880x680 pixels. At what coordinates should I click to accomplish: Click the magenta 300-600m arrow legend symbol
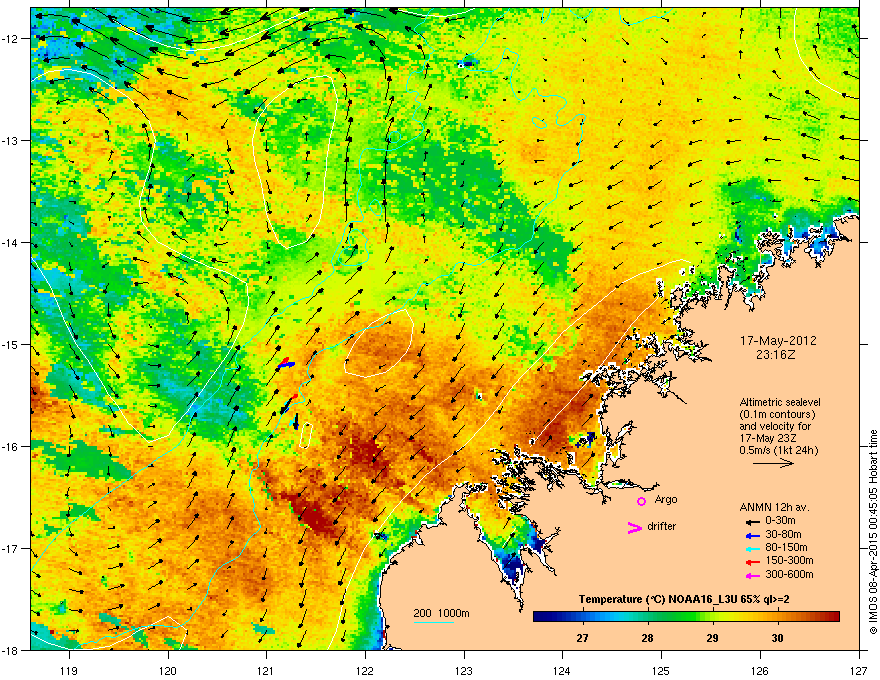point(751,576)
